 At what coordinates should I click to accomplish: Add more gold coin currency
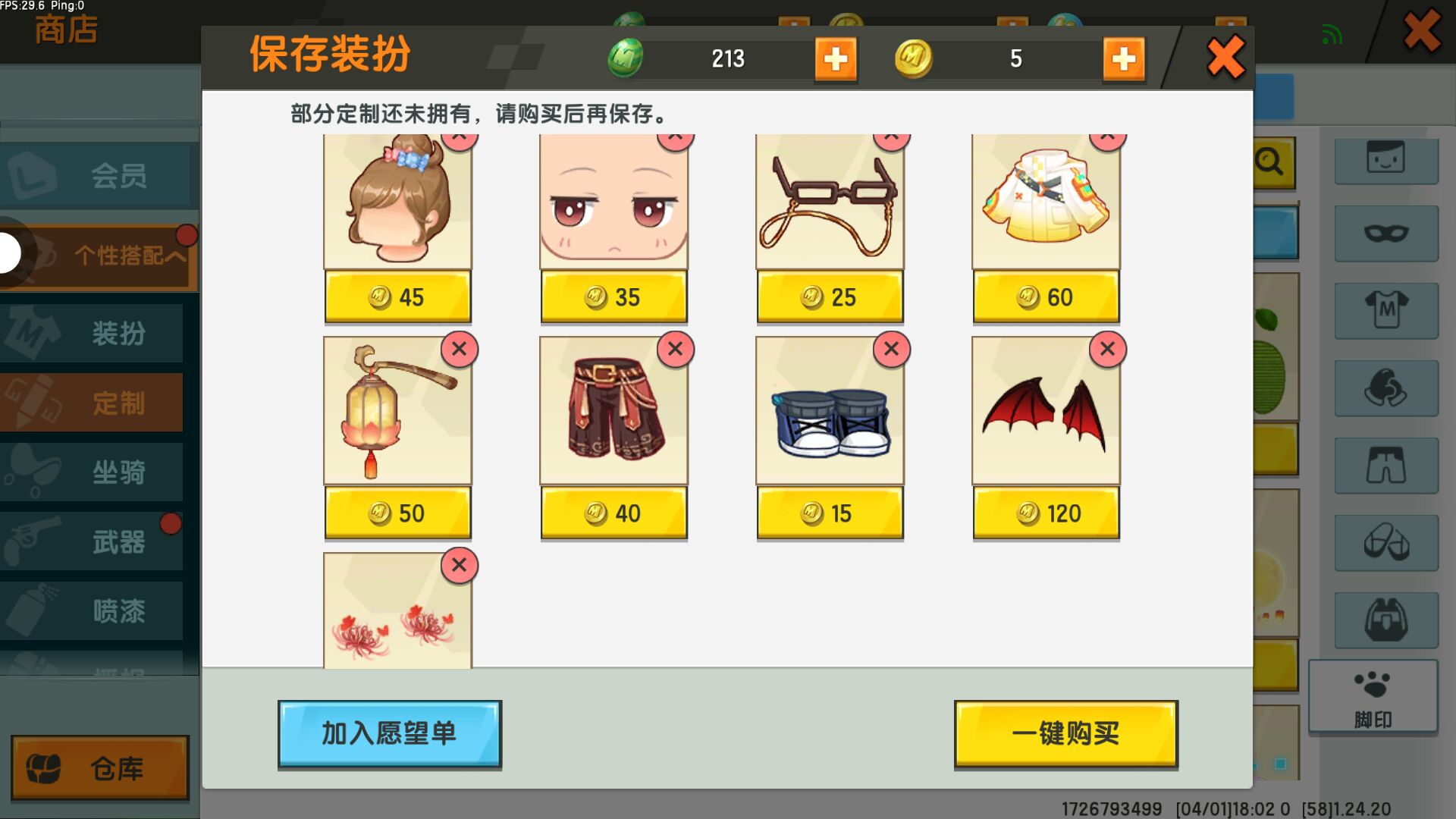[x=1123, y=59]
